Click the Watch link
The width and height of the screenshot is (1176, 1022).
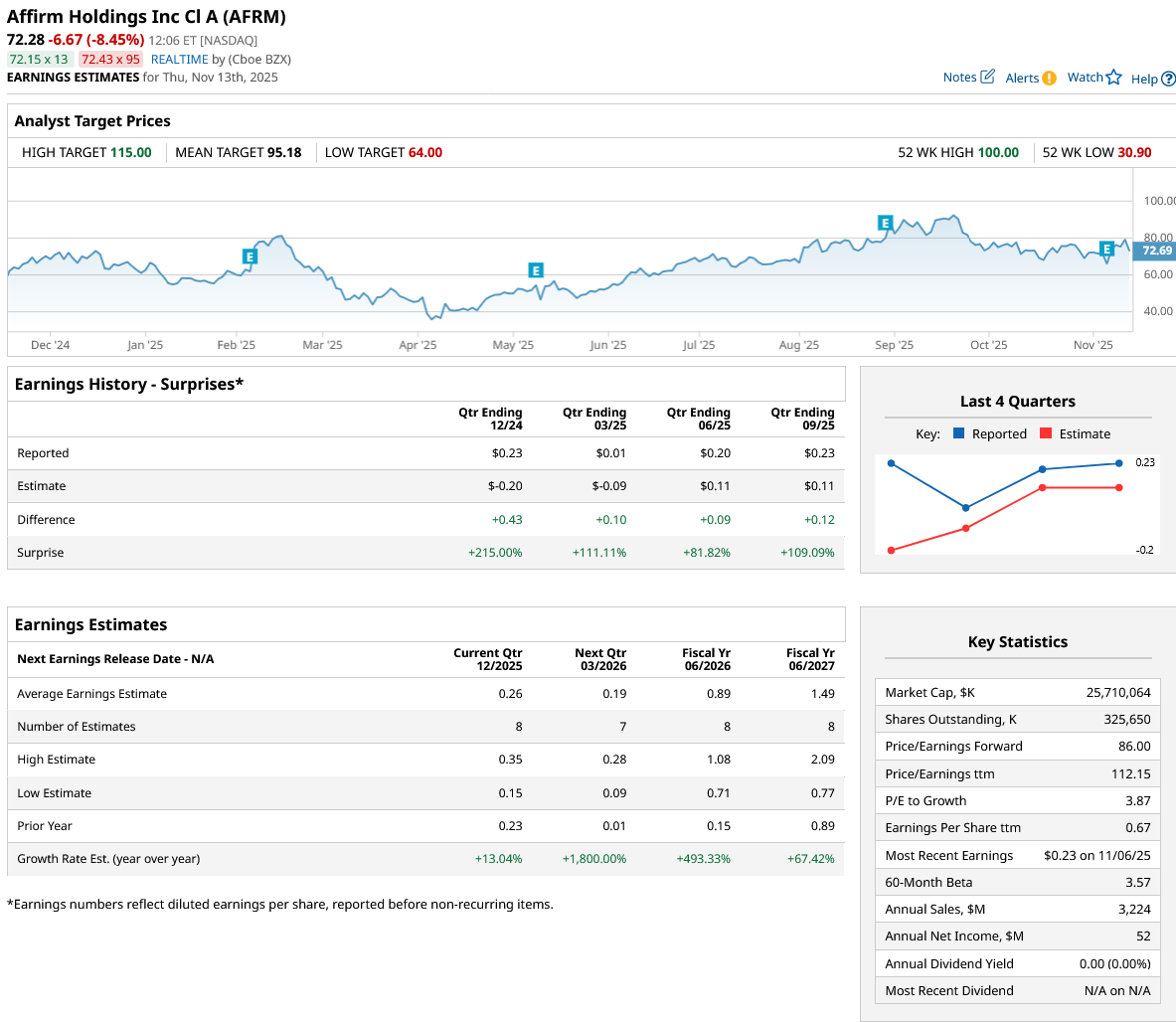1085,78
